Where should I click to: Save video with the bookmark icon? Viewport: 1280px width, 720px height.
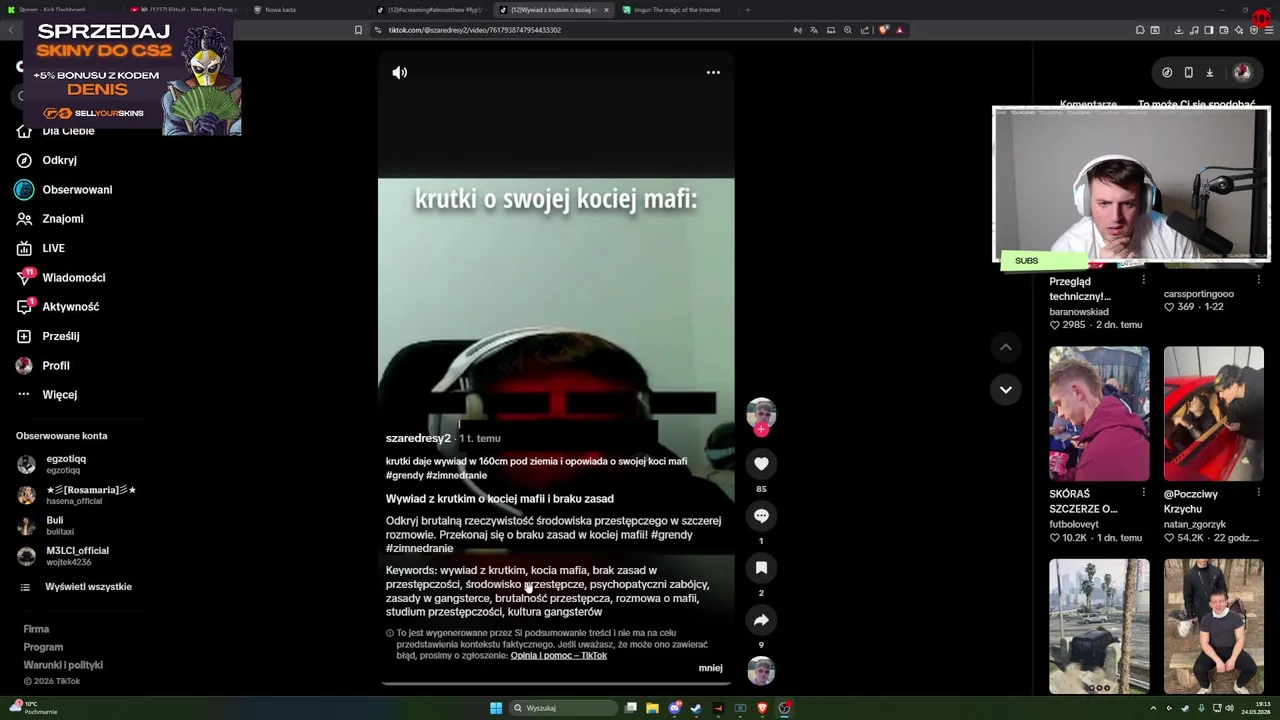[x=761, y=568]
